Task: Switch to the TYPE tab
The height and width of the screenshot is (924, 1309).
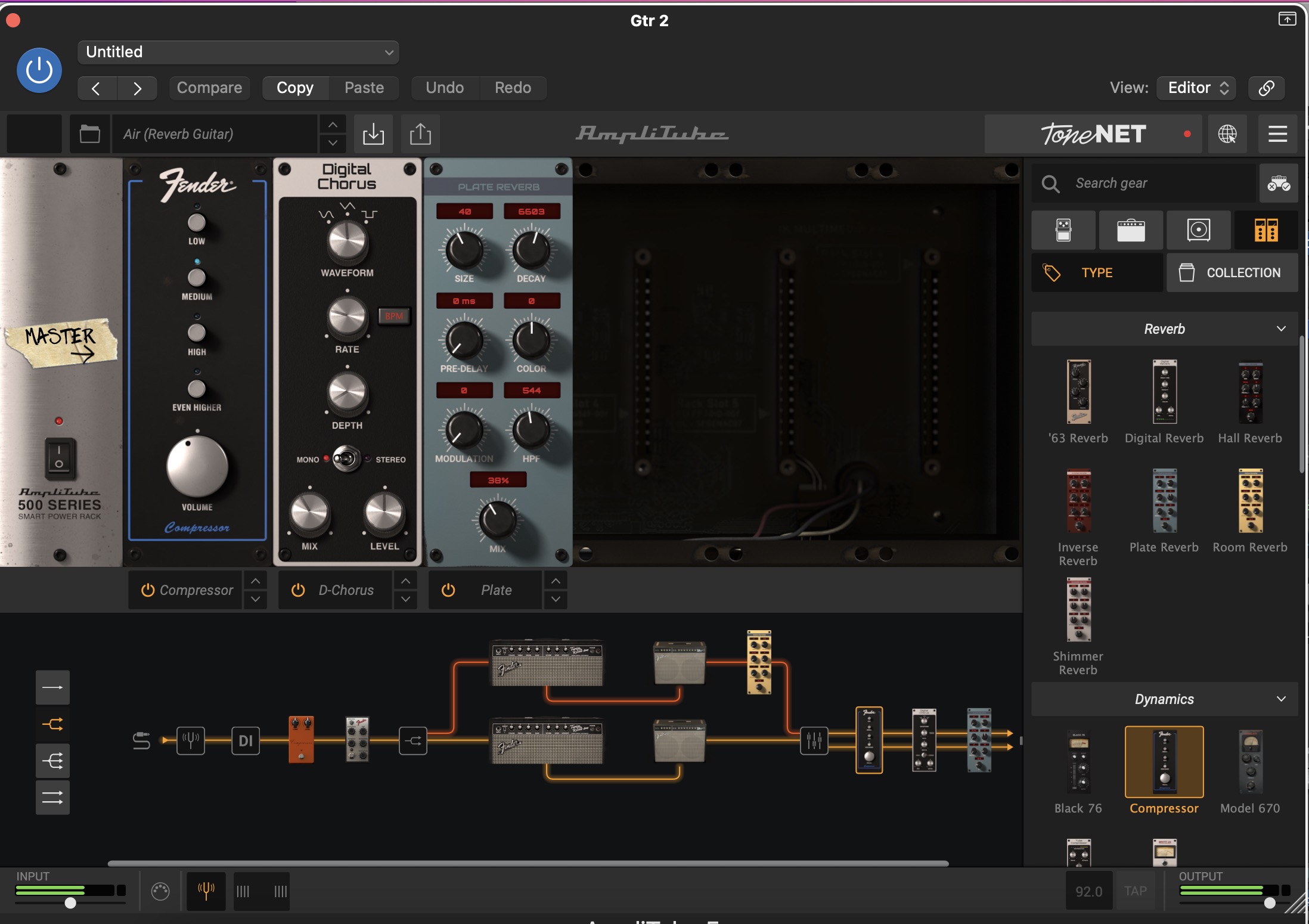Action: tap(1097, 272)
